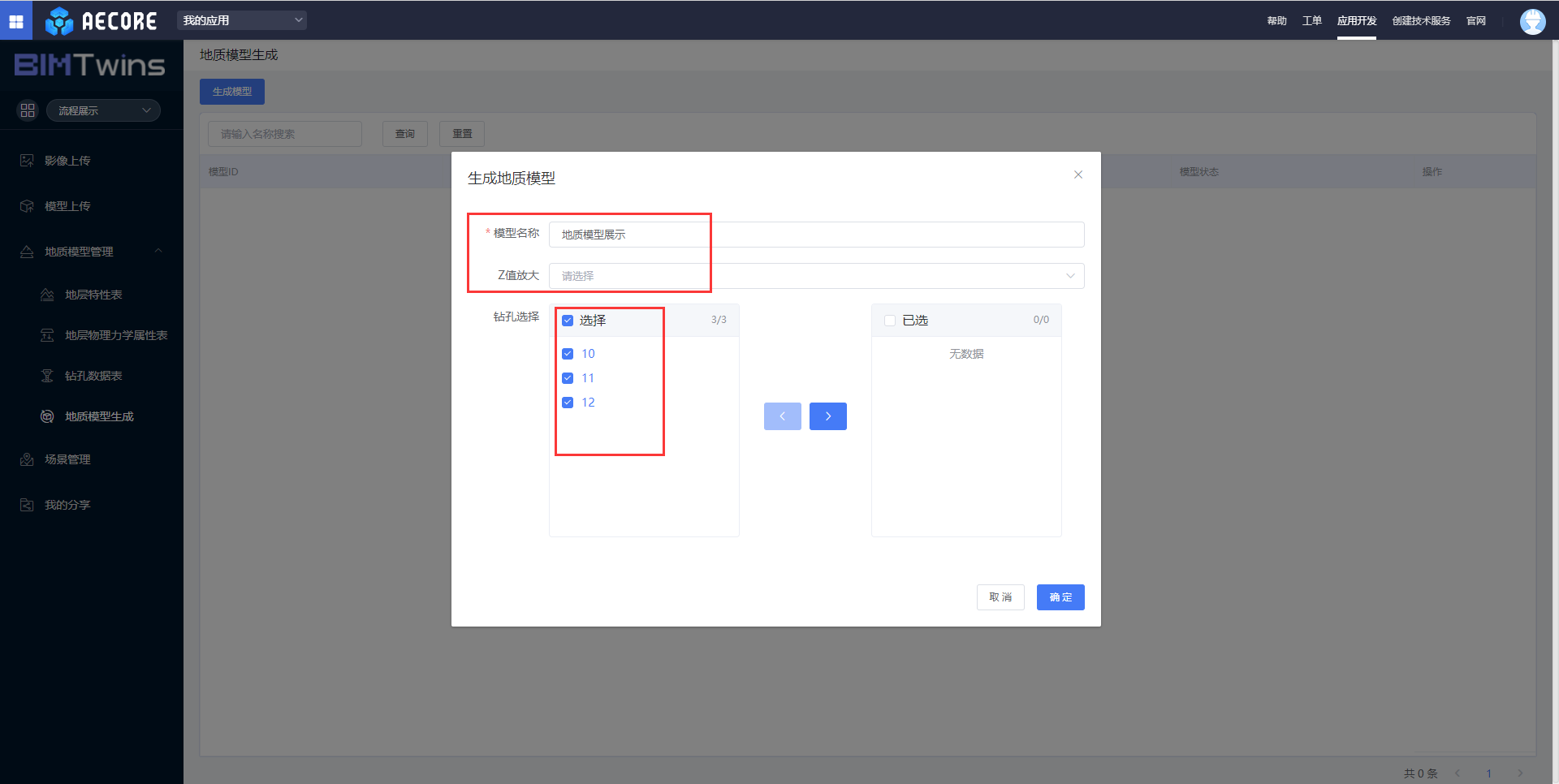Click the move-left transfer arrow button
This screenshot has width=1559, height=784.
782,416
